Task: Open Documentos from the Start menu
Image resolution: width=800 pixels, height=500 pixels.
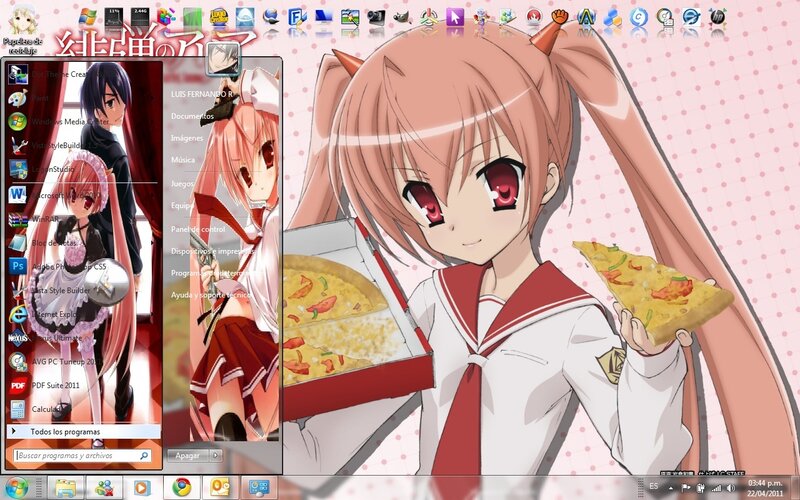Action: pyautogui.click(x=192, y=116)
